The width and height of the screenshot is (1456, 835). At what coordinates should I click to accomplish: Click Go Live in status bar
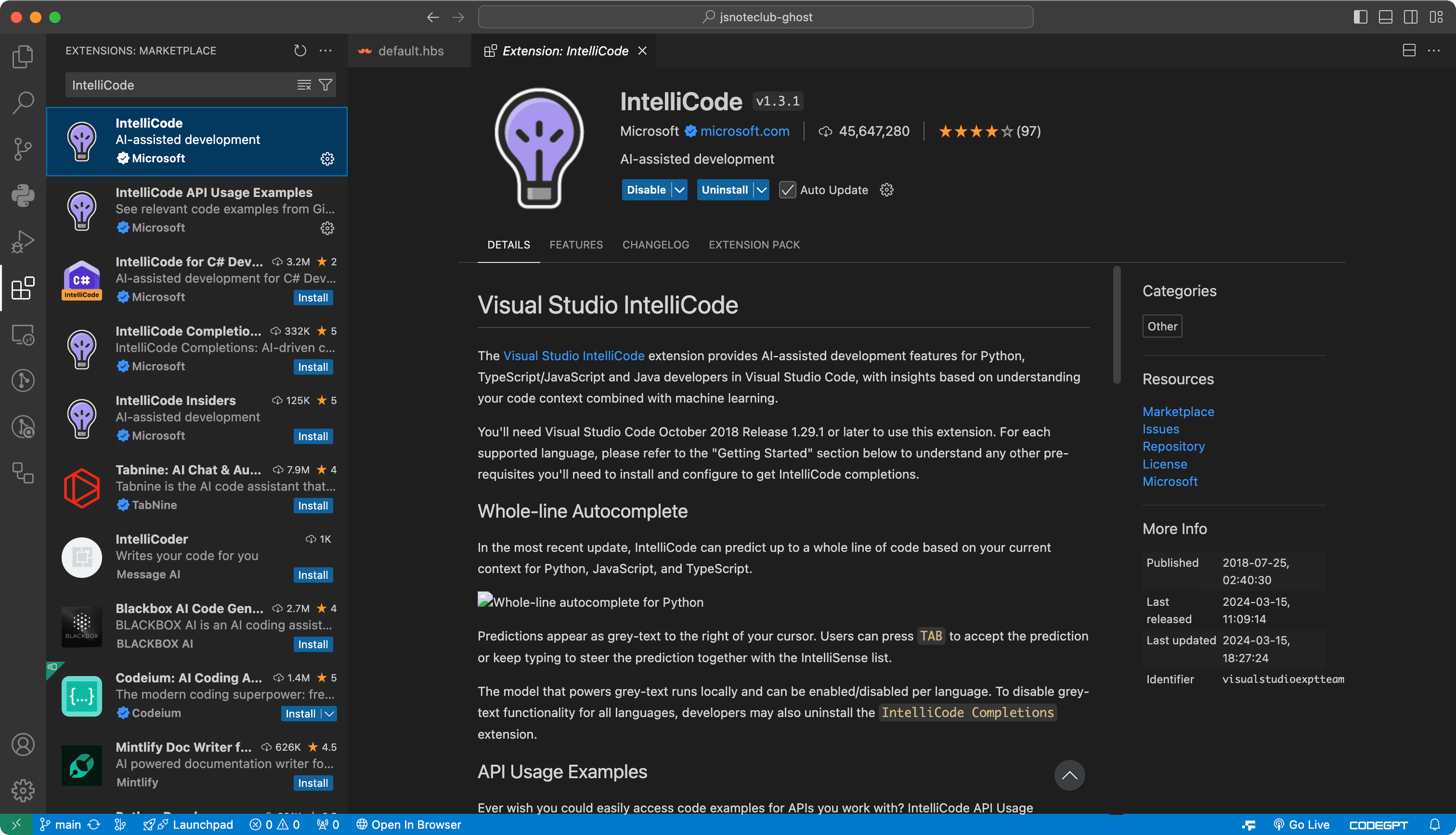coord(1301,825)
